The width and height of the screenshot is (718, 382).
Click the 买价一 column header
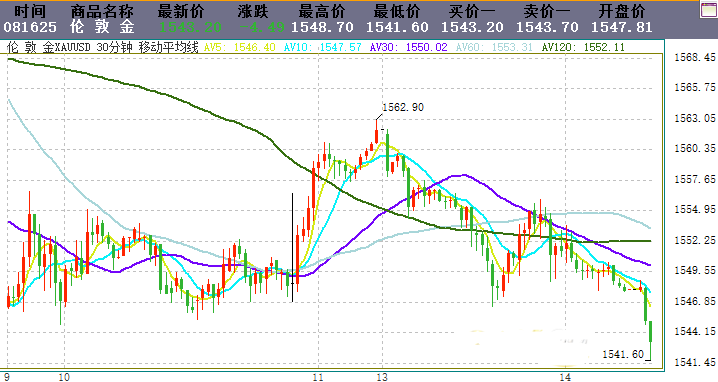pos(472,11)
